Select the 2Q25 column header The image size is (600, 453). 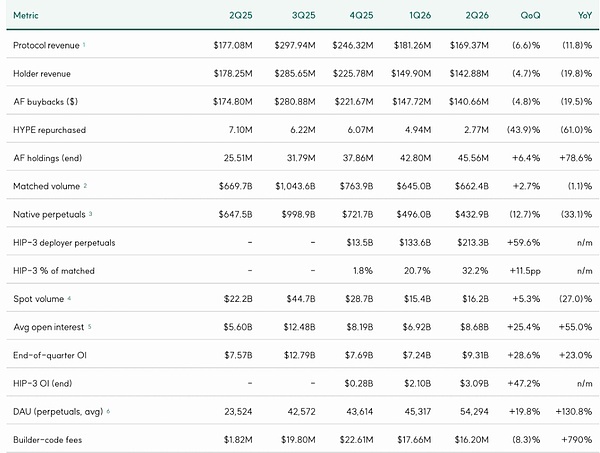click(x=241, y=15)
